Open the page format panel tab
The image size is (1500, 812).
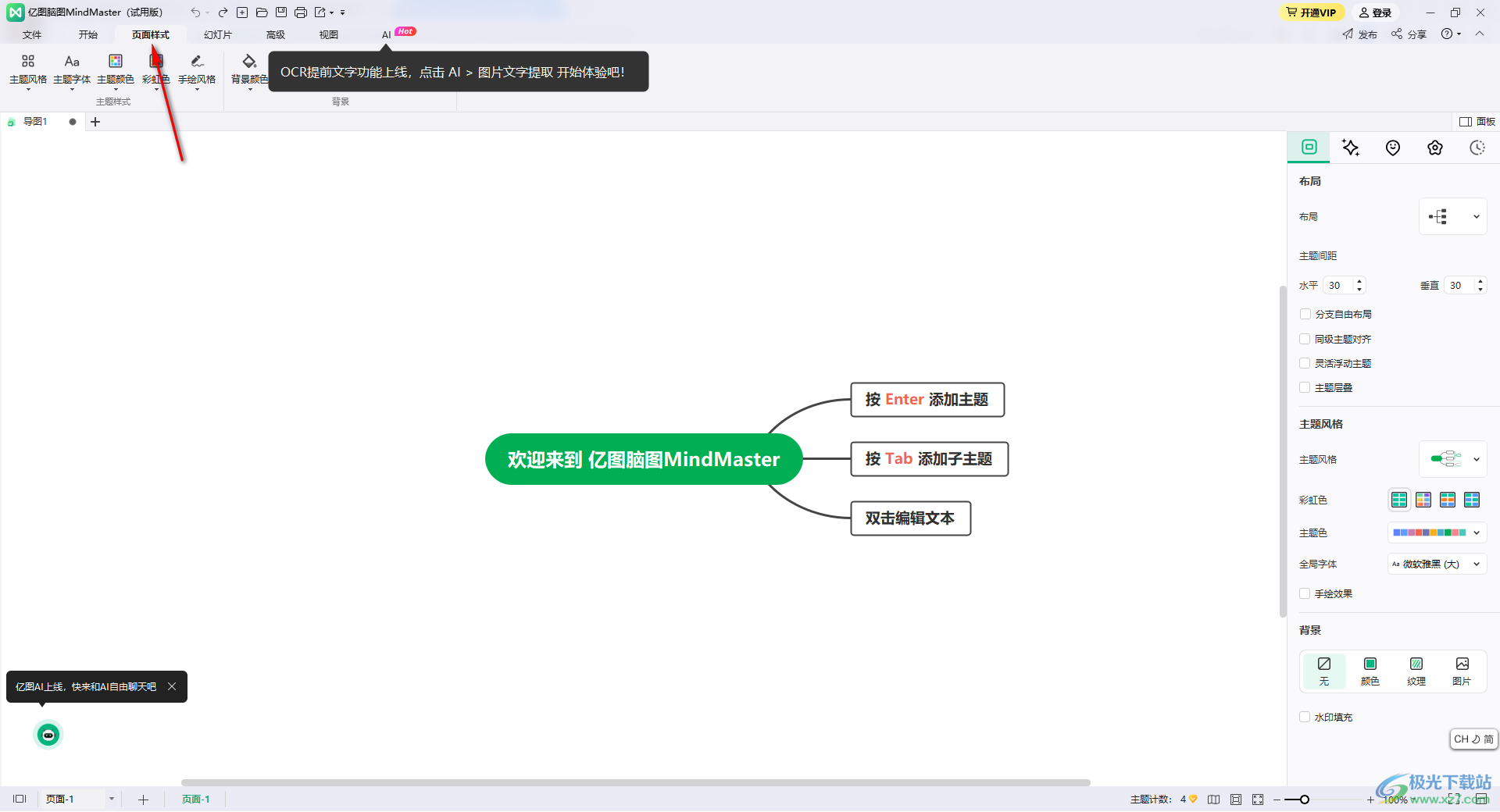tap(1309, 147)
